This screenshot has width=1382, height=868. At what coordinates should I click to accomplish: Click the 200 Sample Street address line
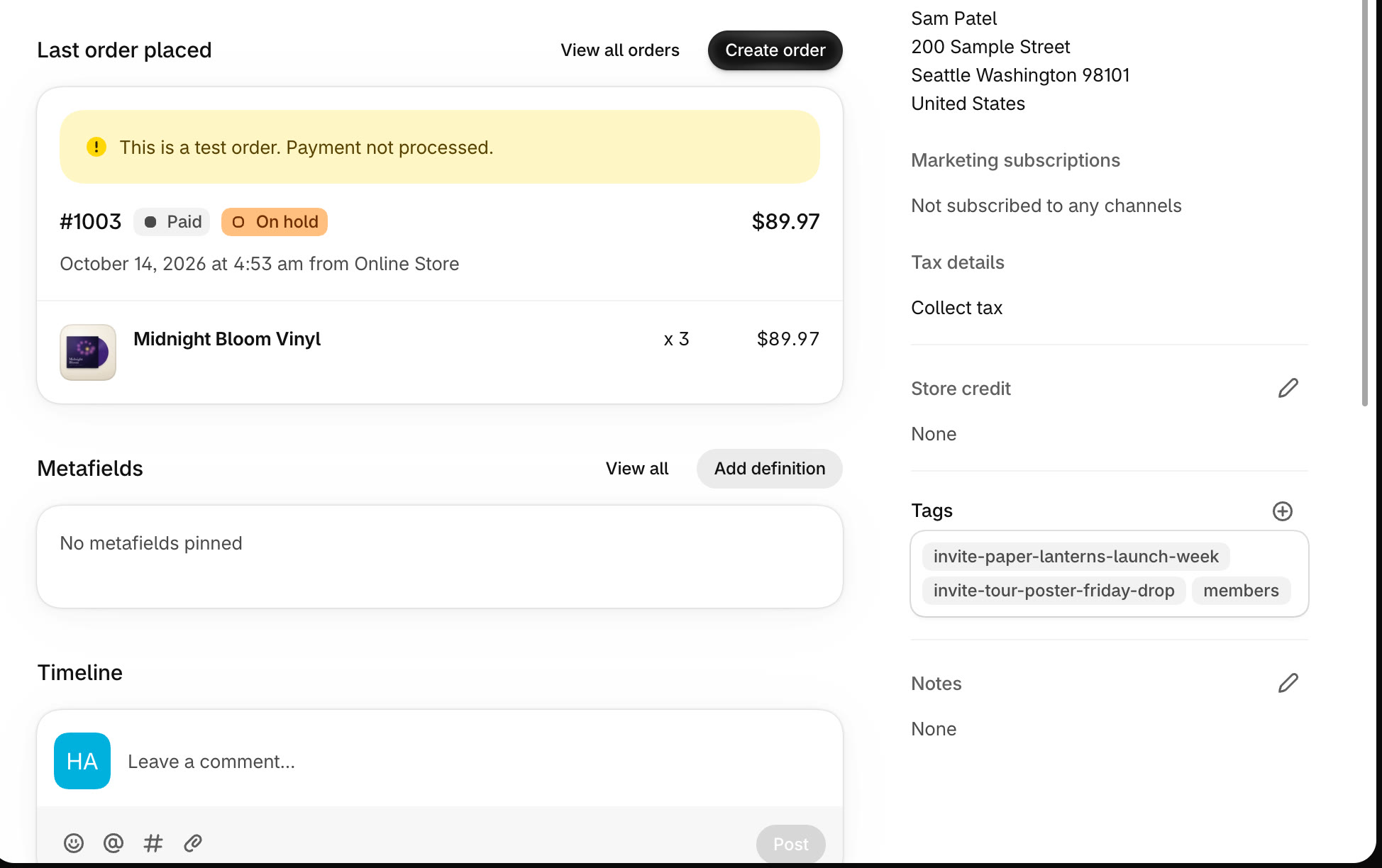[x=990, y=47]
